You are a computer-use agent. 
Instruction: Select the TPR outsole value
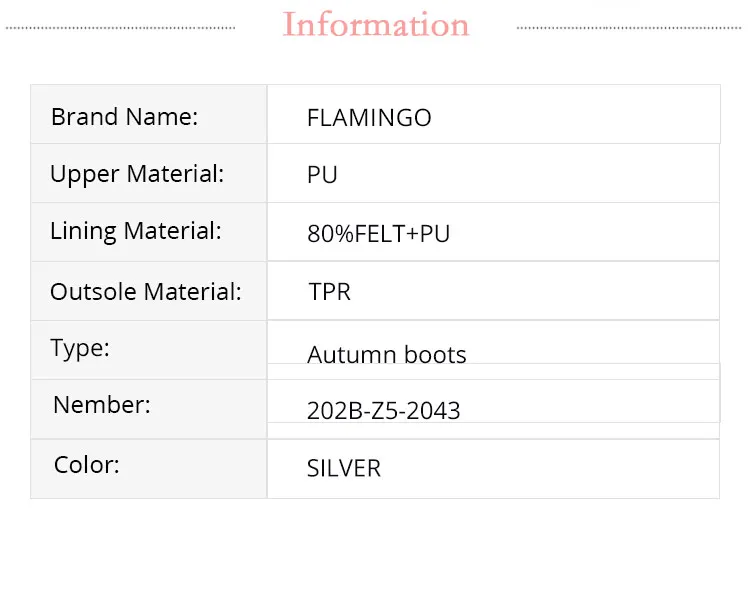point(329,292)
